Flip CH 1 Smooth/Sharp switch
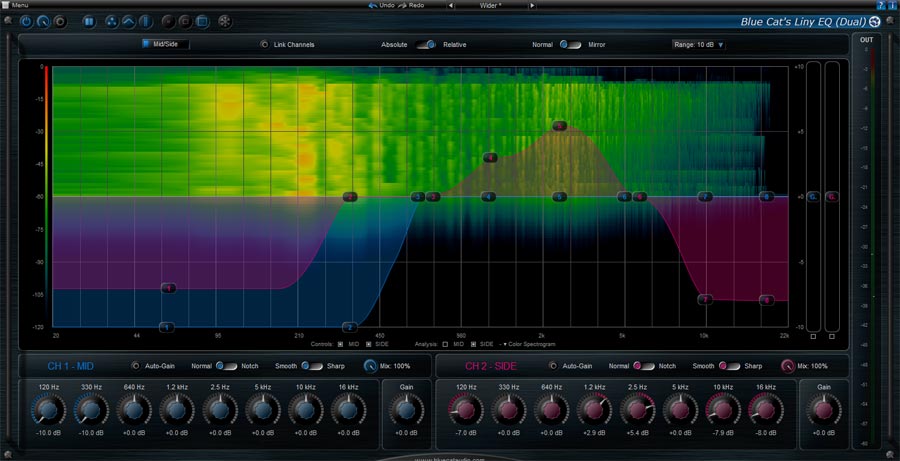The width and height of the screenshot is (900, 461). [x=312, y=366]
